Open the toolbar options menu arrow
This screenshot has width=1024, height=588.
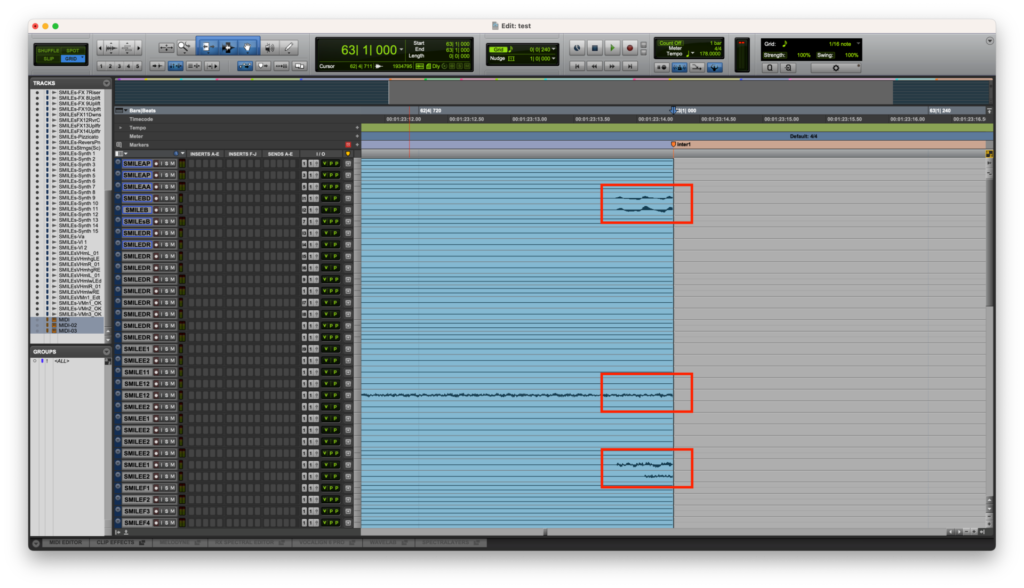[x=989, y=41]
